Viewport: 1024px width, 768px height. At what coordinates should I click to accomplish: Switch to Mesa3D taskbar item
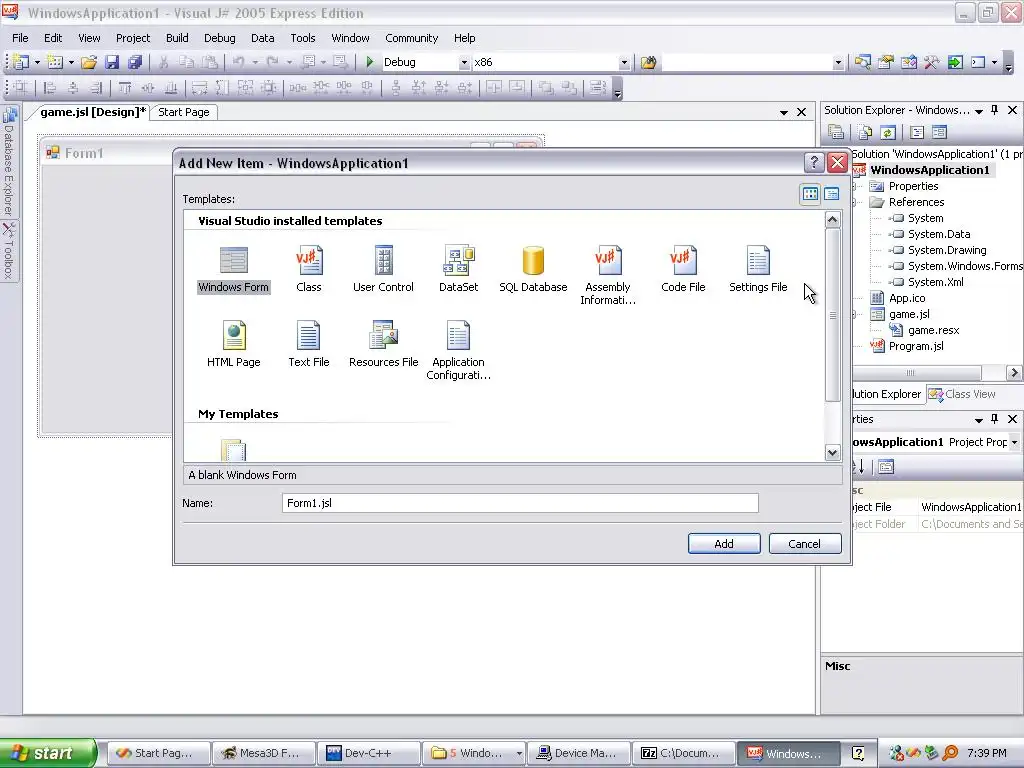[x=263, y=753]
